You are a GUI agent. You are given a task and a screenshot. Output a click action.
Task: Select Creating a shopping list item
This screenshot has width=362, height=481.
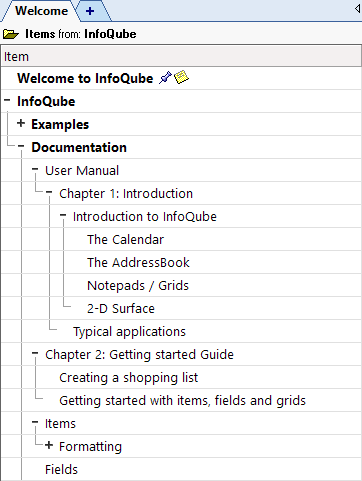[x=128, y=378]
